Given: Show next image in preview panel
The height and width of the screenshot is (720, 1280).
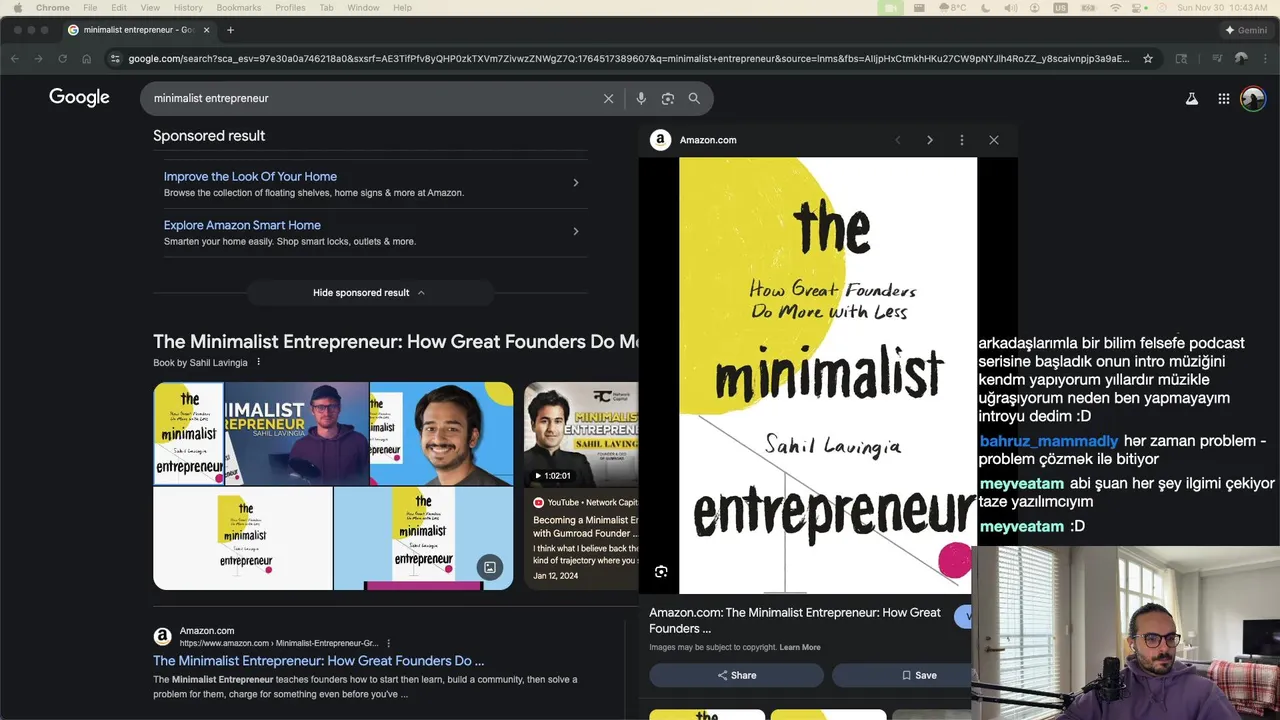Looking at the screenshot, I should click(929, 140).
